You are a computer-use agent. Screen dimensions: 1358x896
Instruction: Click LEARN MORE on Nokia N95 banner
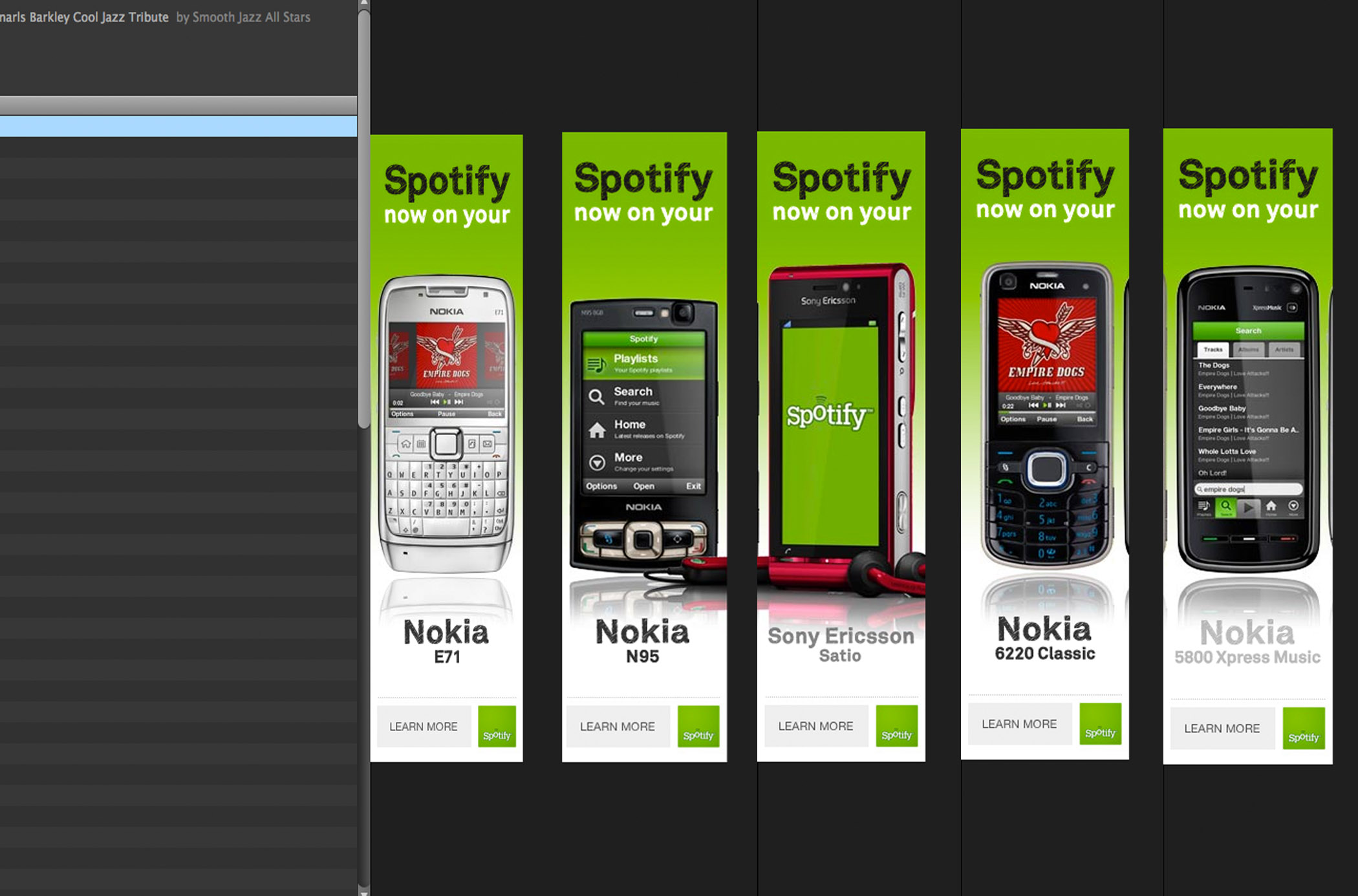click(x=618, y=727)
